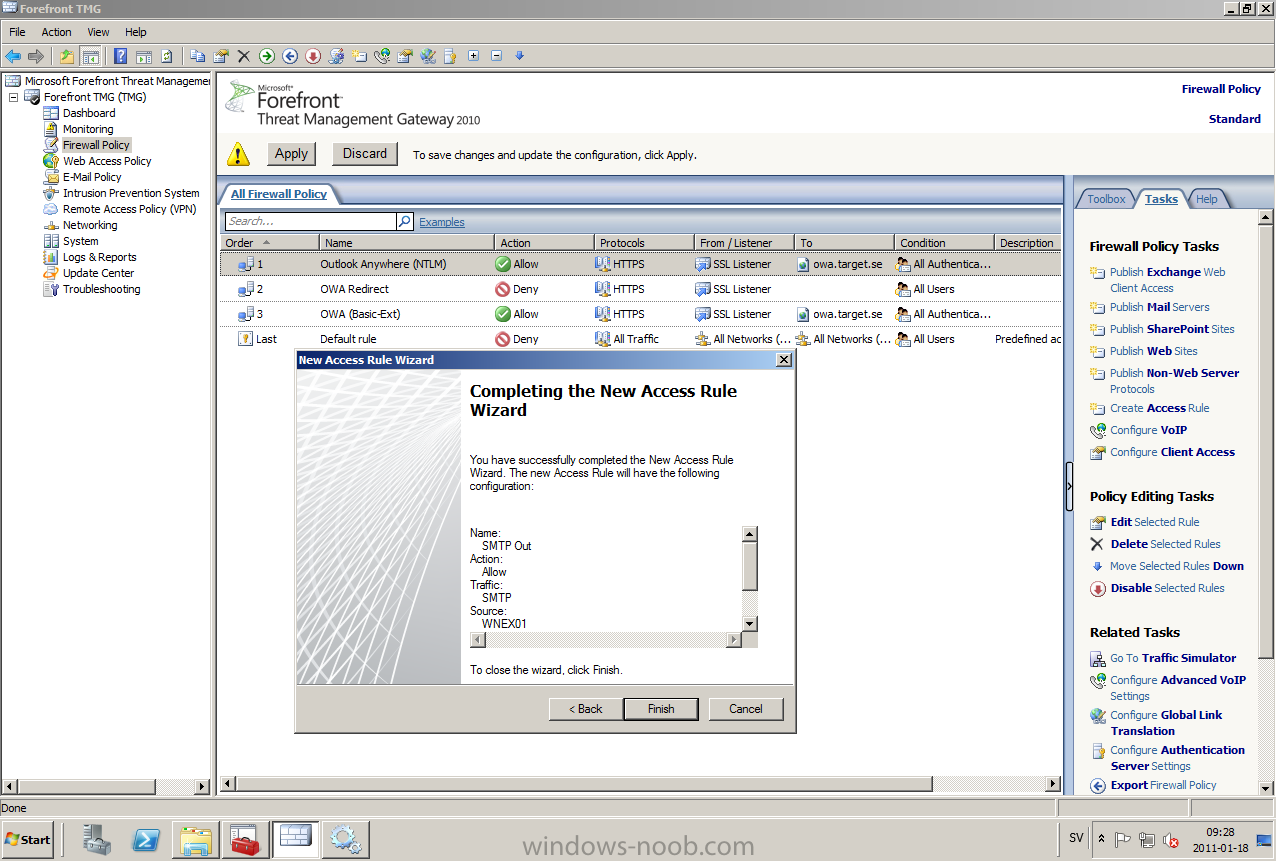Click Finish in the wizard

click(x=661, y=709)
